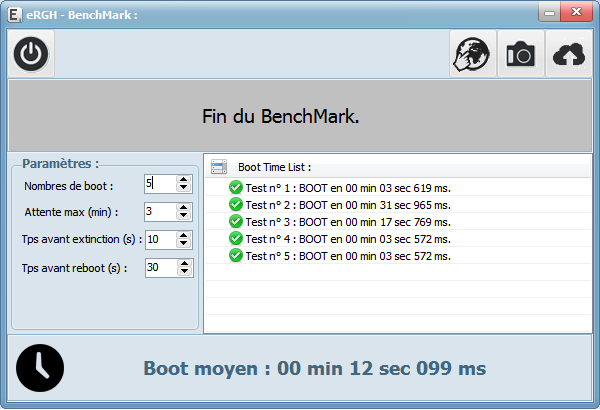600x410 pixels.
Task: Increase the Tps avant reboot value
Action: (x=184, y=264)
